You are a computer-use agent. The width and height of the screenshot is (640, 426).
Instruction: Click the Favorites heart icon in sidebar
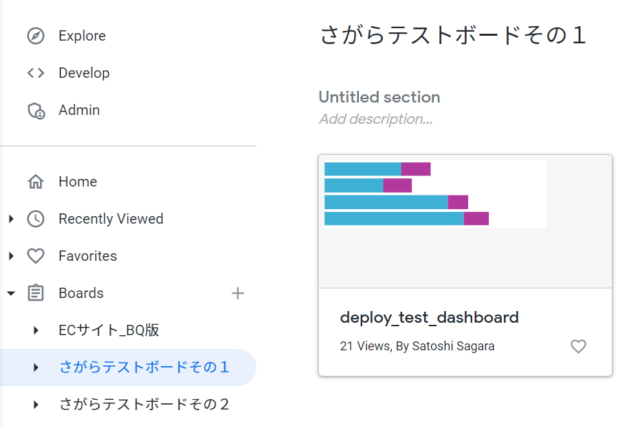click(36, 256)
